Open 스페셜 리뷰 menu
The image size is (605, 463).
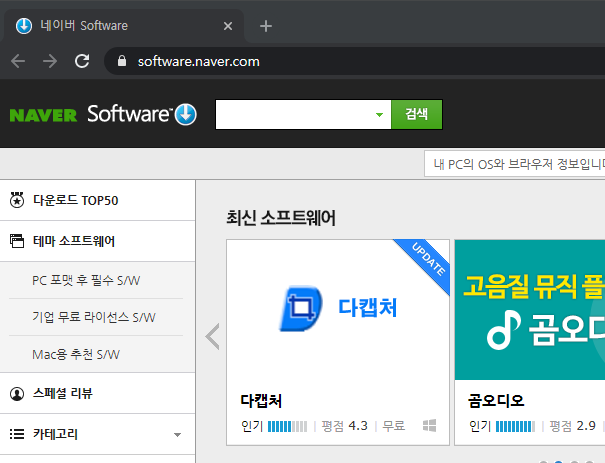pos(63,394)
